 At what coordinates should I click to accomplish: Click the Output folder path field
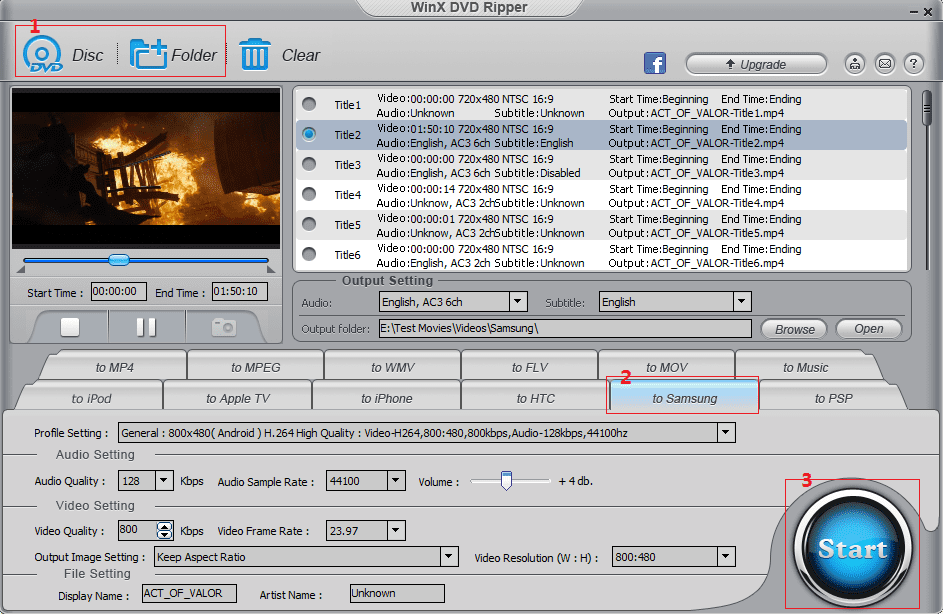point(565,328)
